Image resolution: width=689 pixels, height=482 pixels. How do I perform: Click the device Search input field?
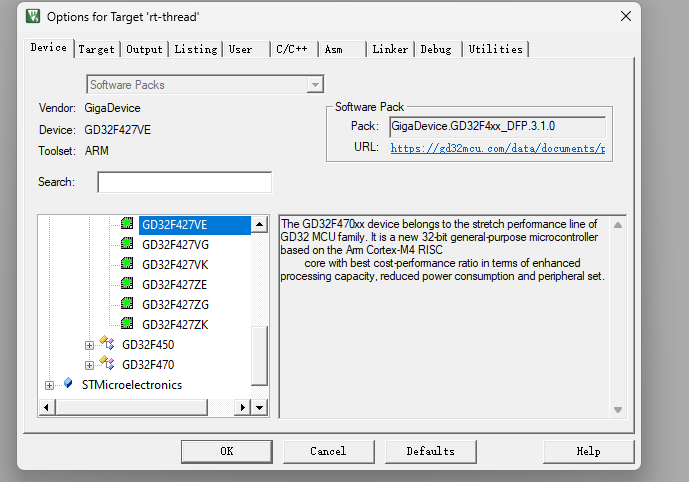[185, 182]
